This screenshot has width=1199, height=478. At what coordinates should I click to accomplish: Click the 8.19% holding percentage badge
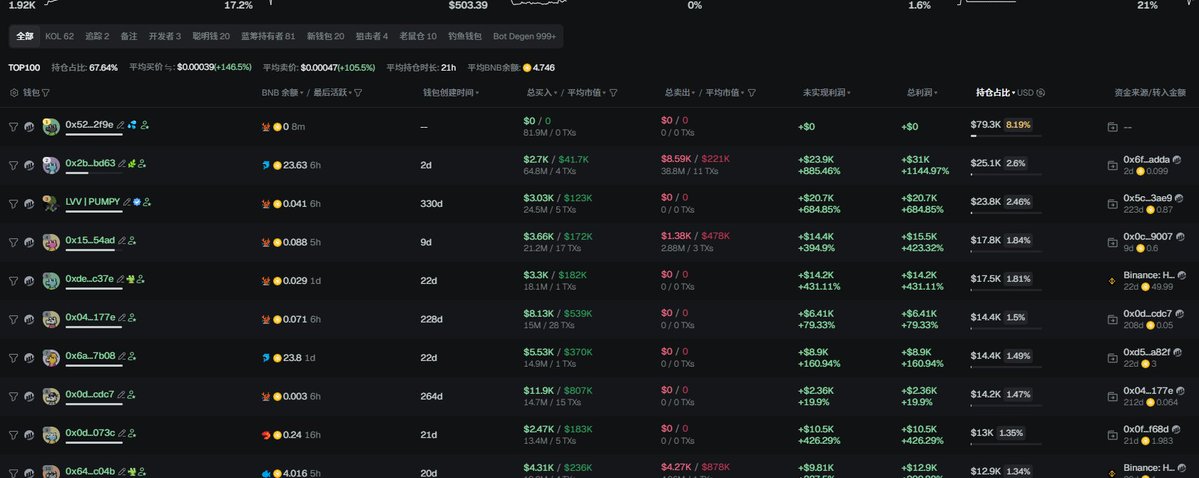click(1018, 125)
